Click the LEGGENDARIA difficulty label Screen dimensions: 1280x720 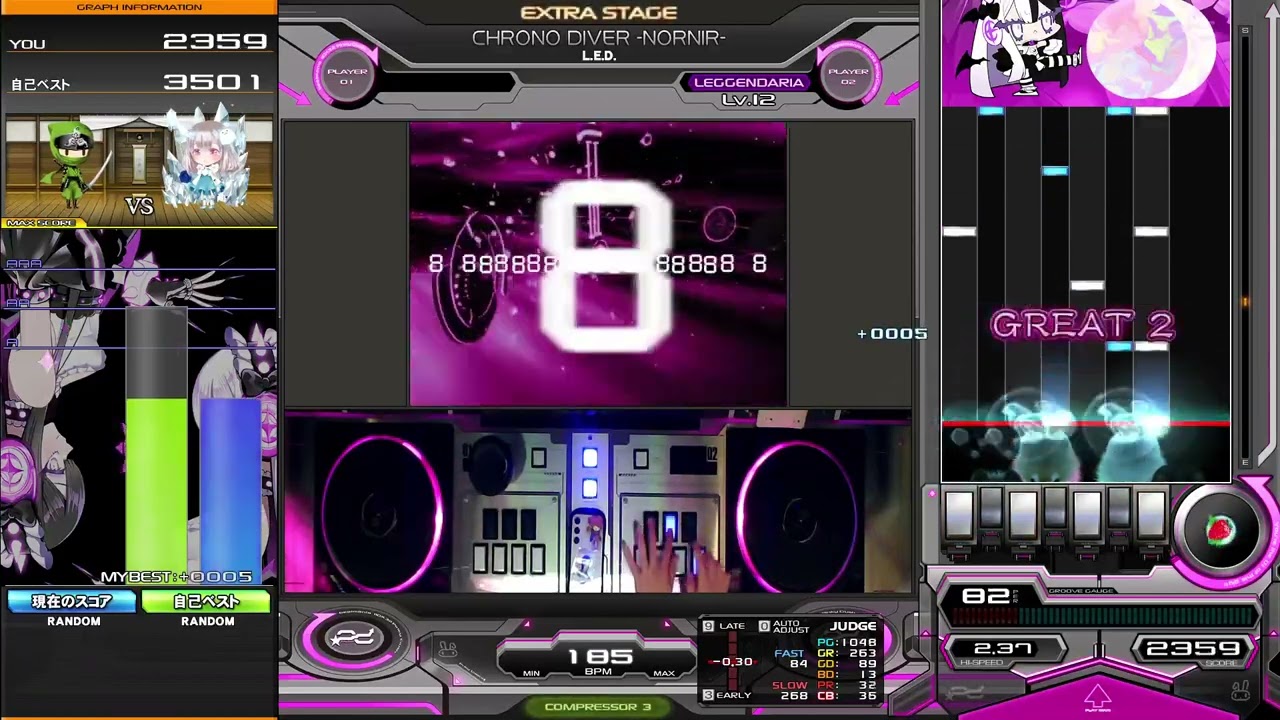(748, 82)
